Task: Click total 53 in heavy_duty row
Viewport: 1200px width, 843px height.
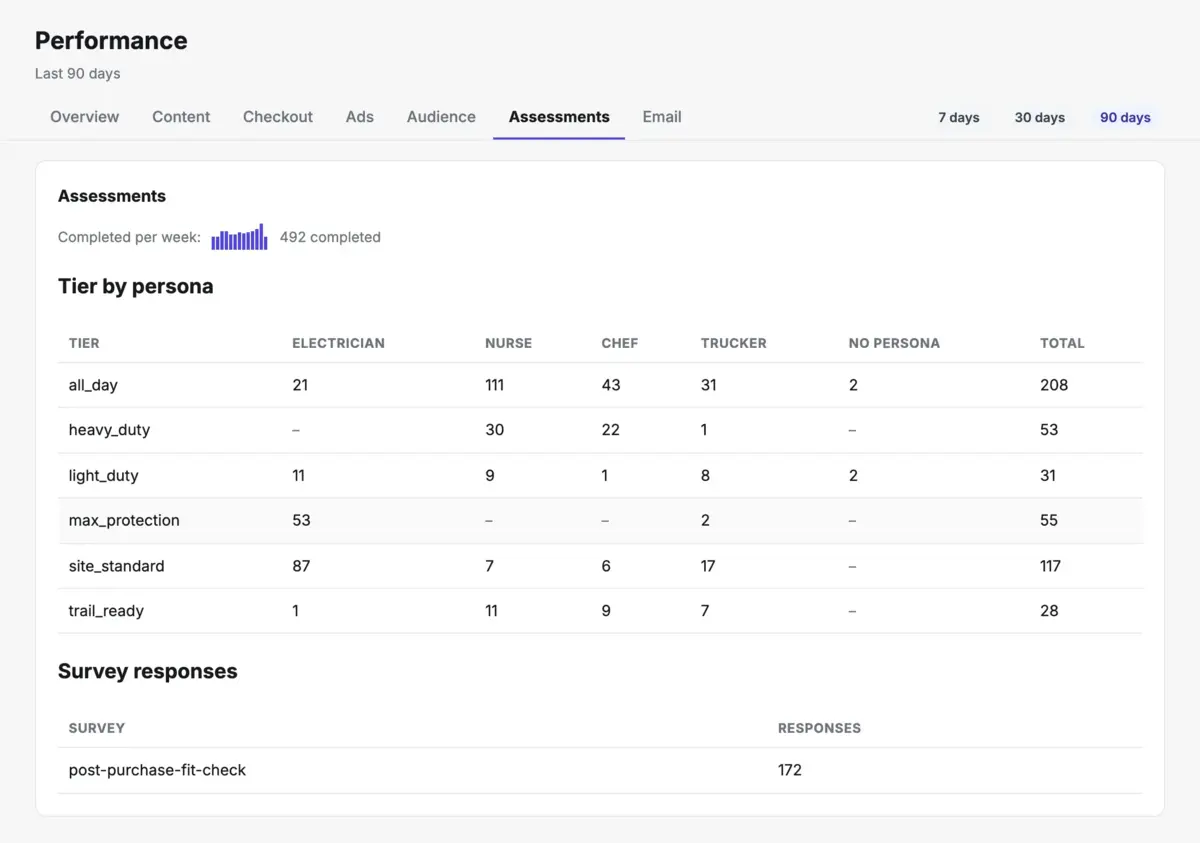Action: [x=1049, y=430]
